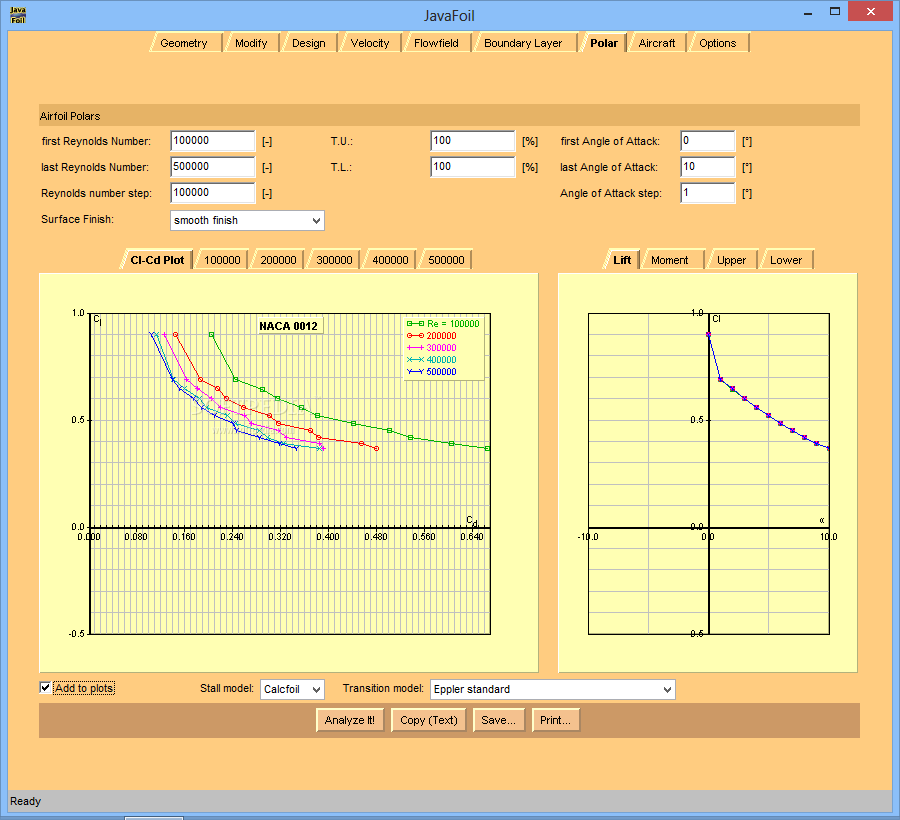Open the Transition model Eppler standard dropdown
The image size is (900, 820).
click(553, 689)
